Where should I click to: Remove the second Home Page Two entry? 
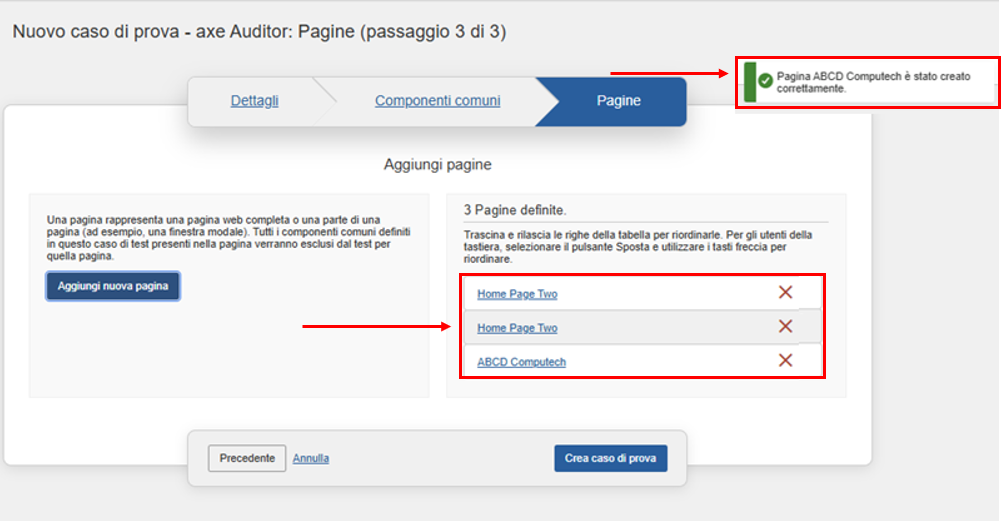[785, 327]
